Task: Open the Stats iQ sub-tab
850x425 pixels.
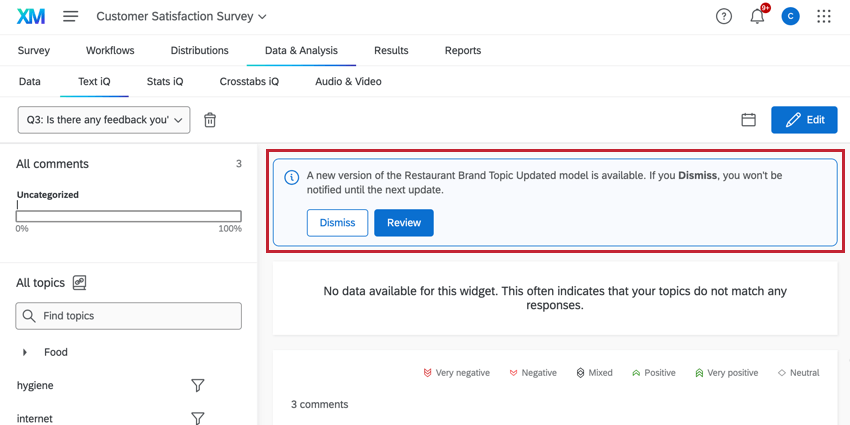Action: 164,81
